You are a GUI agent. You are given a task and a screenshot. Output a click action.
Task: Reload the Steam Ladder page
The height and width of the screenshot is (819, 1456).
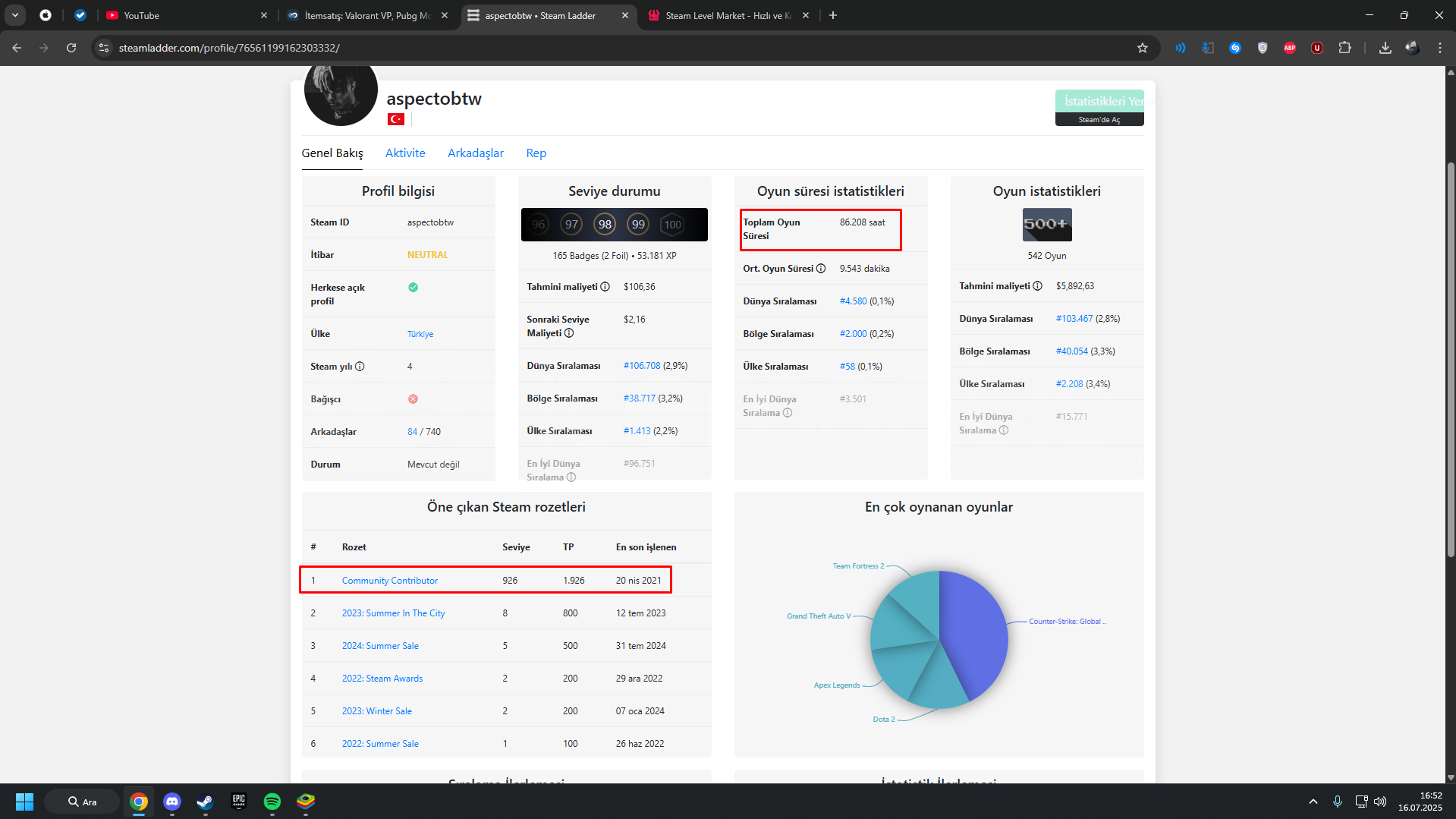tap(71, 48)
